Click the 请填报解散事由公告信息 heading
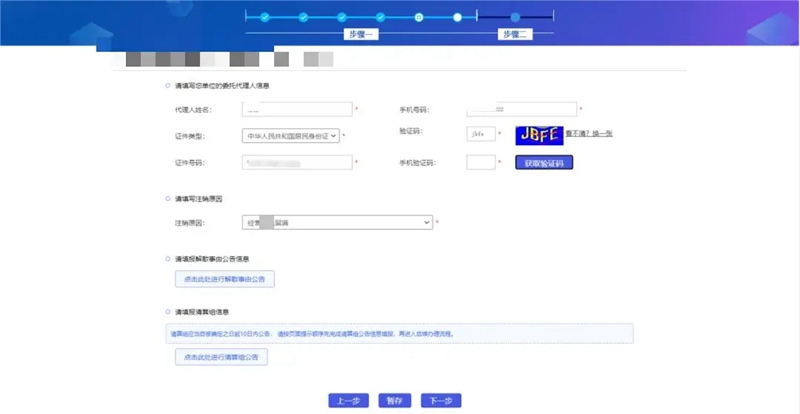The width and height of the screenshot is (800, 414). [x=212, y=259]
